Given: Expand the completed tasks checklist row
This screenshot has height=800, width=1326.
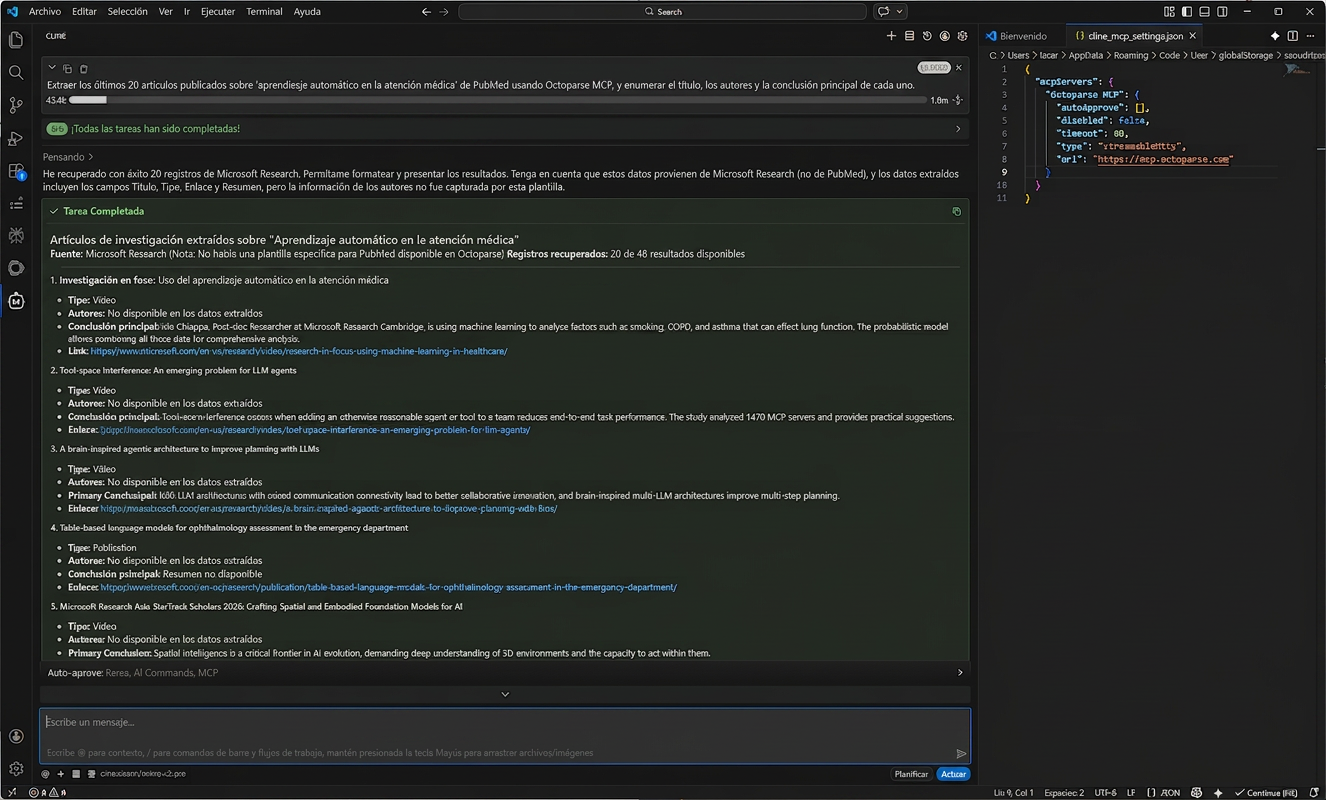Looking at the screenshot, I should [505, 129].
